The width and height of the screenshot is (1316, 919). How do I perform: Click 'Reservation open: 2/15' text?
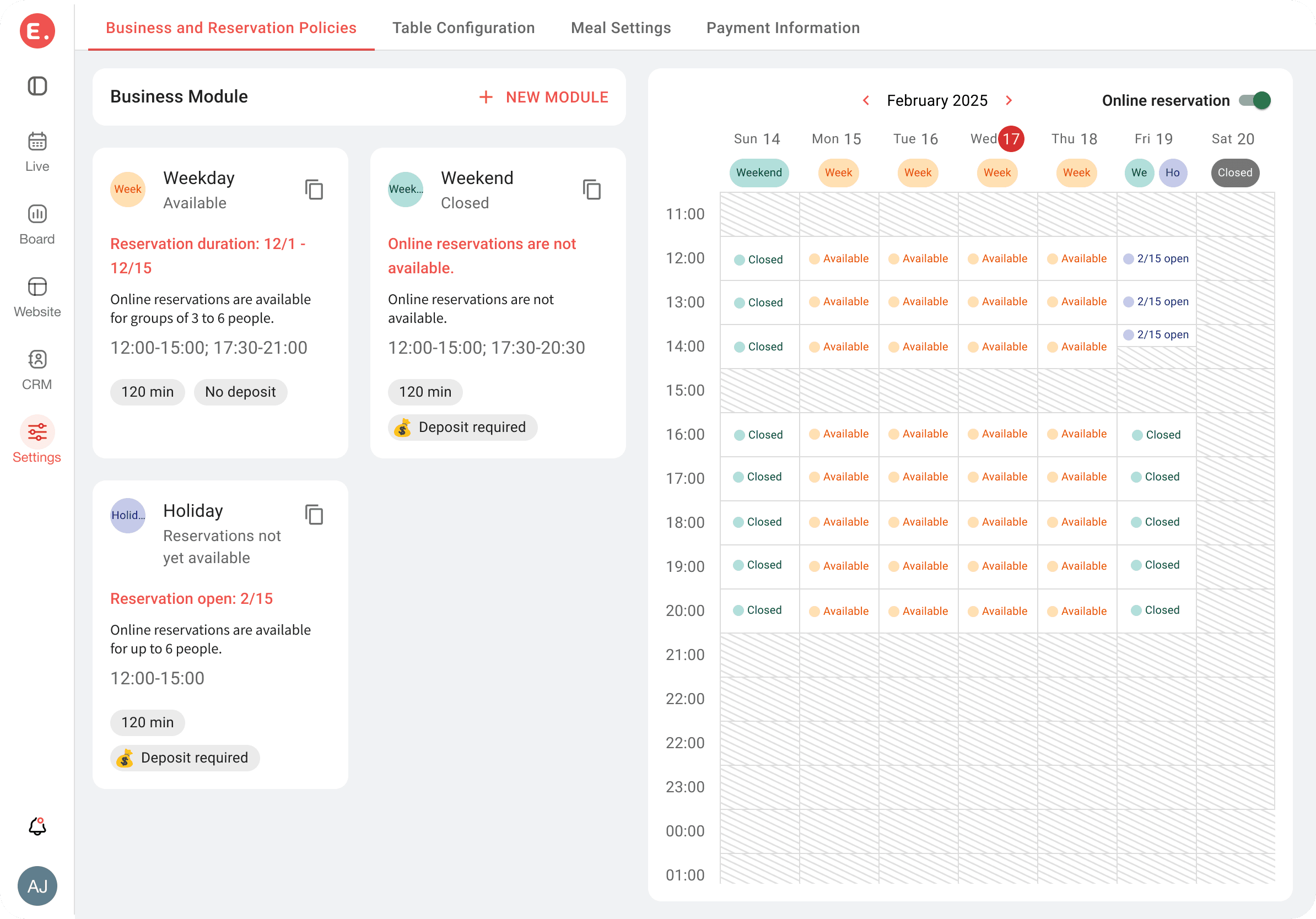[x=191, y=598]
